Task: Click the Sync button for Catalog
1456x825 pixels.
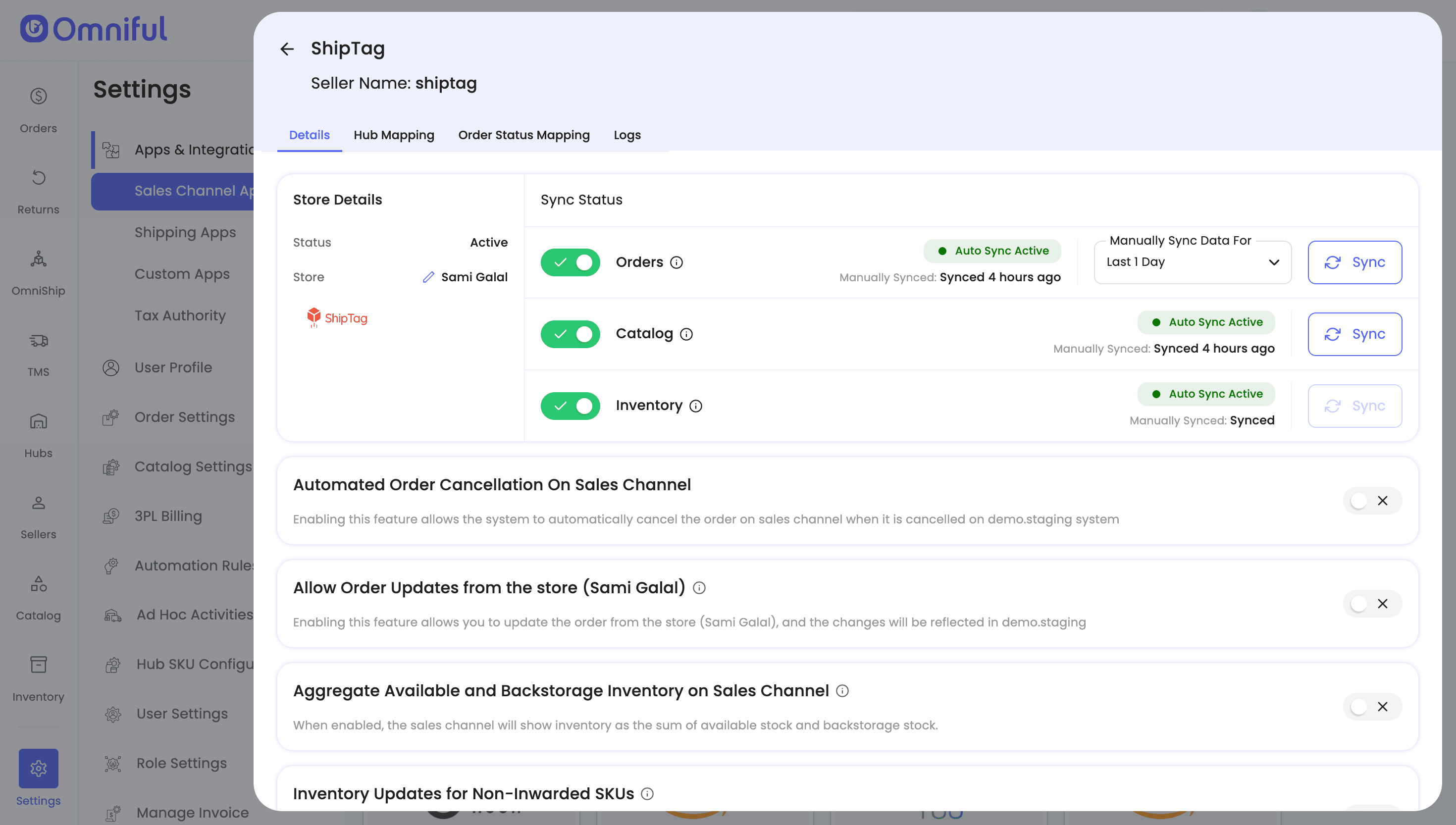Action: coord(1354,334)
